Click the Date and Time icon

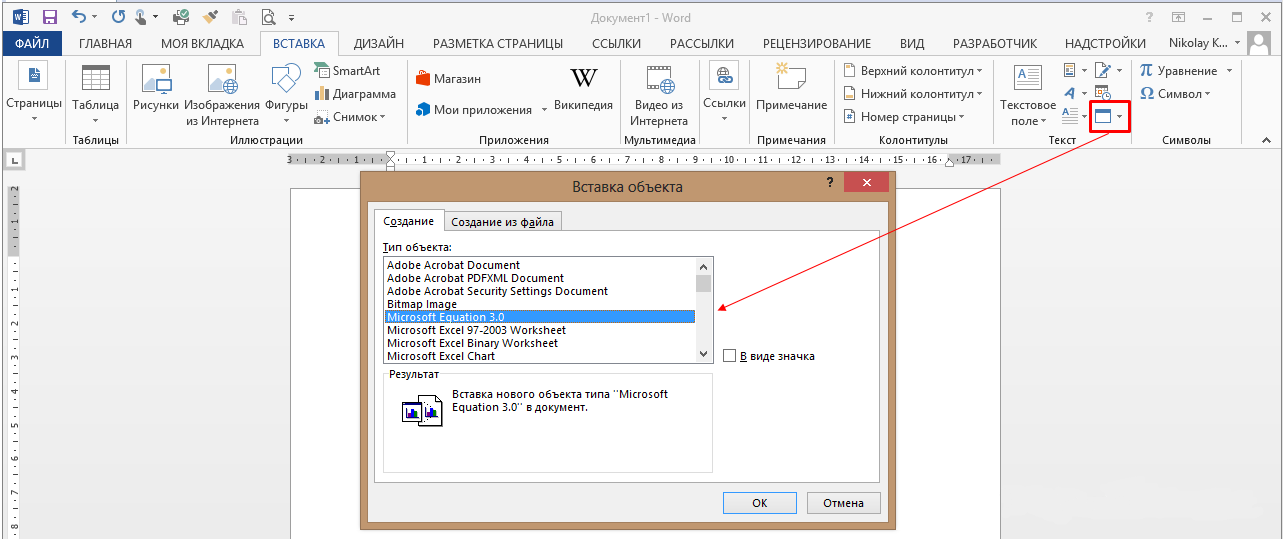[x=1103, y=93]
